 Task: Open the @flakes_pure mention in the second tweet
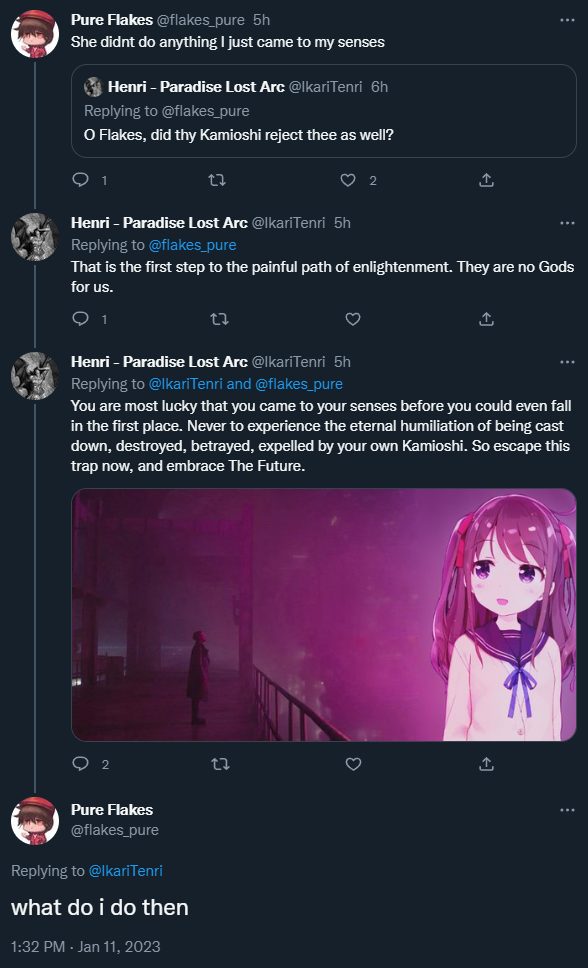pyautogui.click(x=192, y=245)
